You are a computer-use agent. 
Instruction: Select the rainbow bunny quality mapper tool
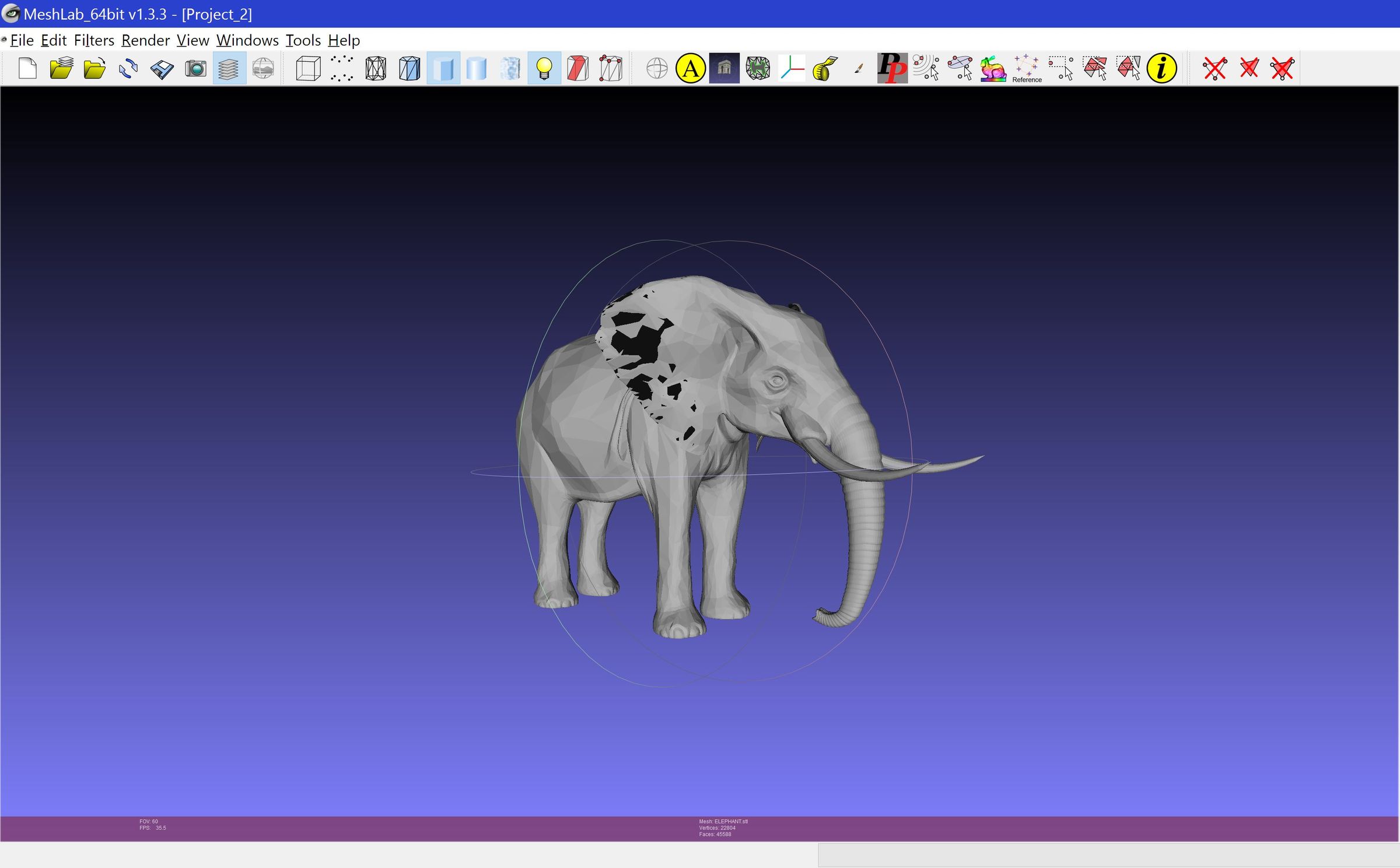pyautogui.click(x=993, y=68)
